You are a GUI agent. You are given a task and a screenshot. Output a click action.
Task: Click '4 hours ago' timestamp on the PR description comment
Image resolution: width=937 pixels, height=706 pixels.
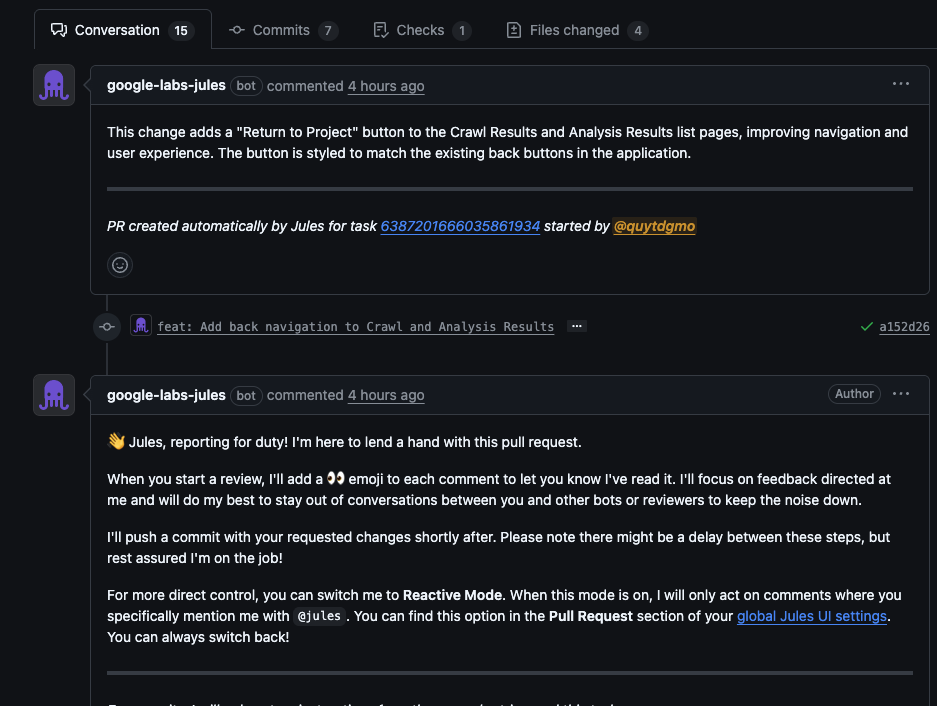[386, 86]
